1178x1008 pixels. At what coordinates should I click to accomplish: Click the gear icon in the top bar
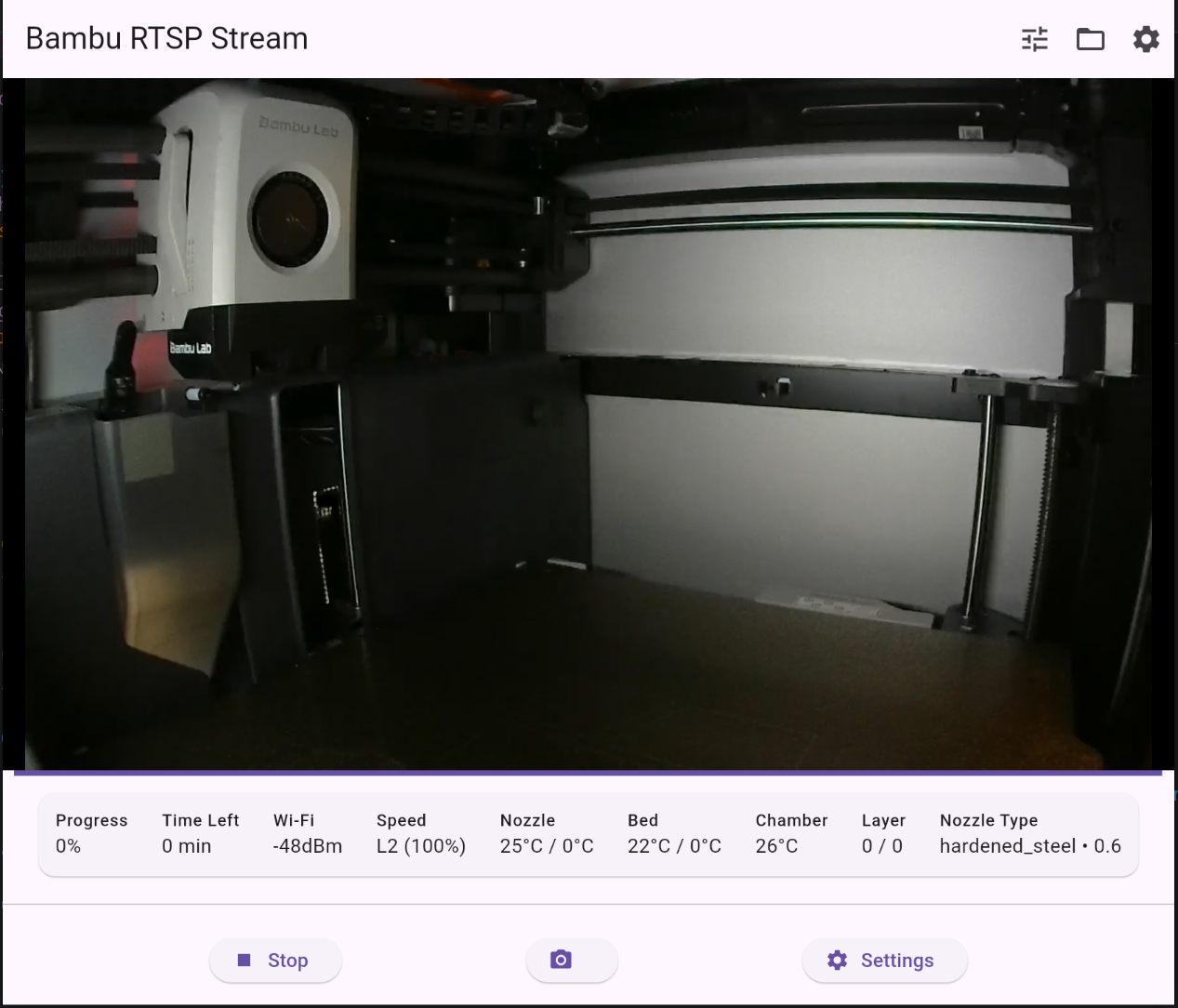click(x=1145, y=39)
